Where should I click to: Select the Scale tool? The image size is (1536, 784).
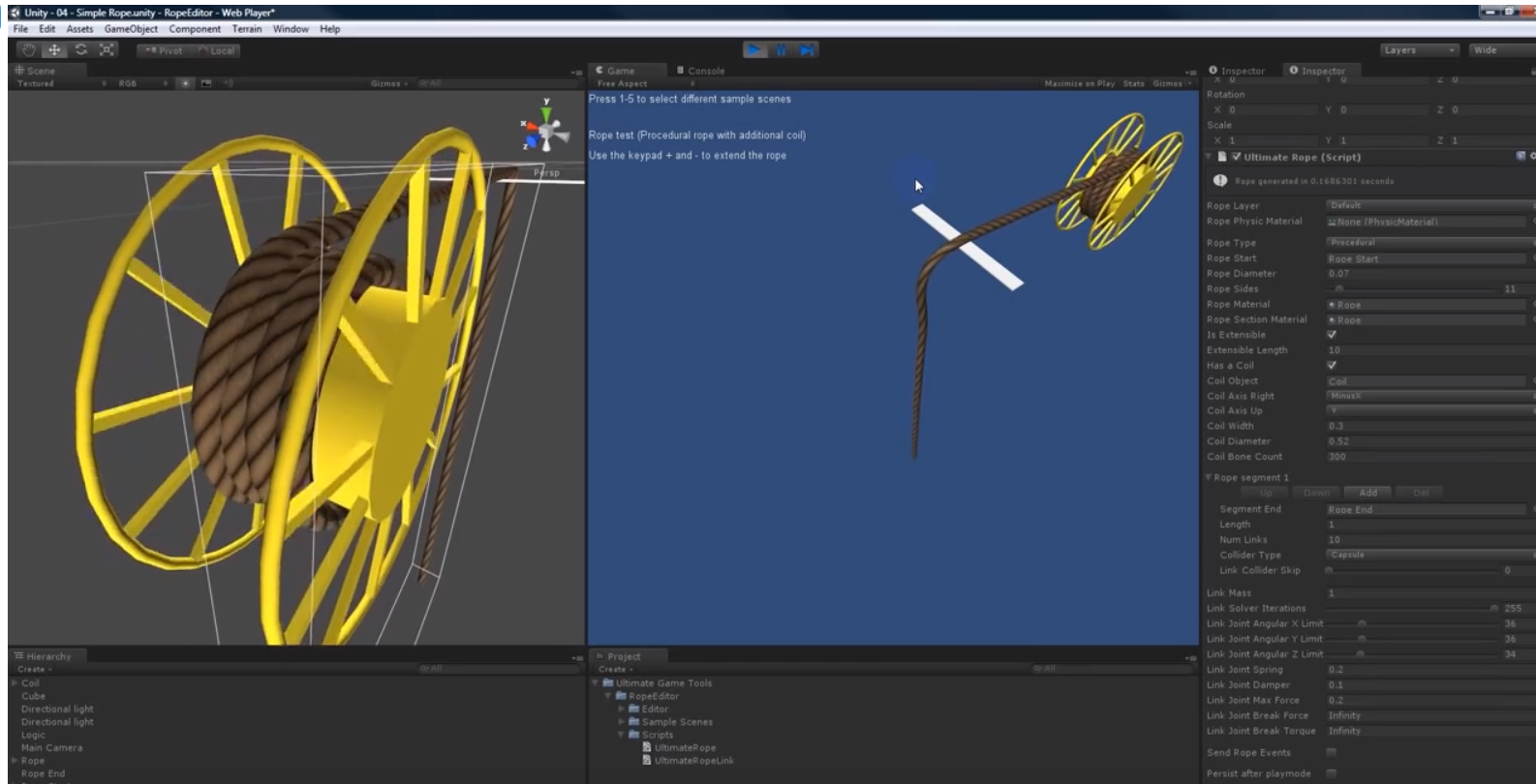pos(107,50)
